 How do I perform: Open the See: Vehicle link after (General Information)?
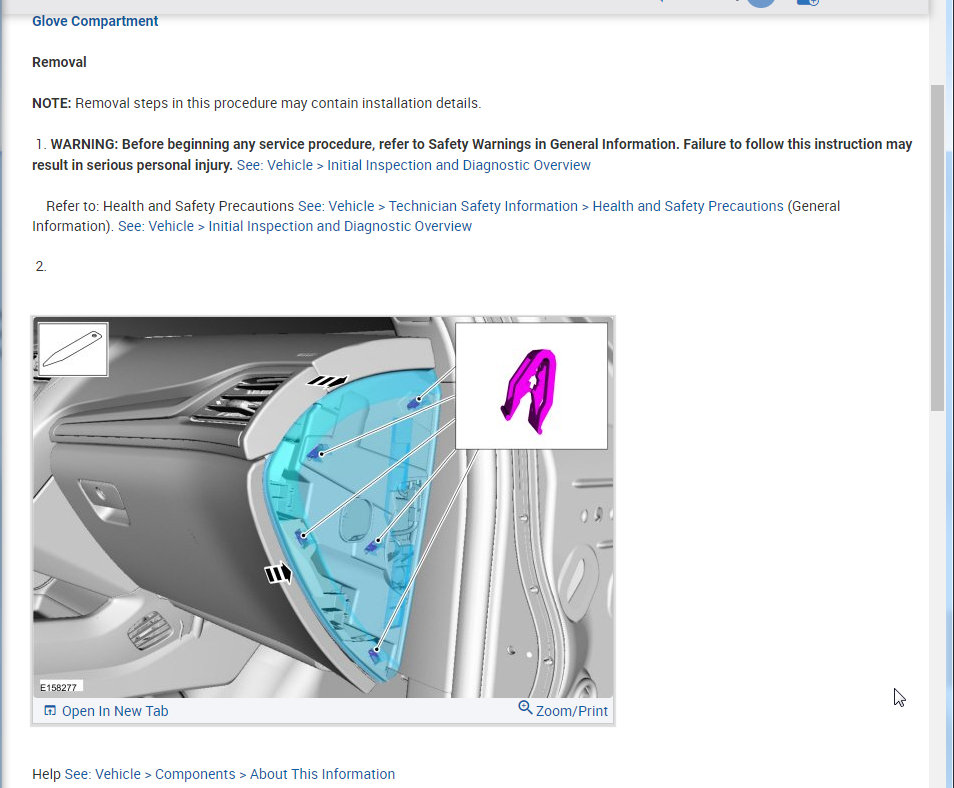pyautogui.click(x=156, y=226)
